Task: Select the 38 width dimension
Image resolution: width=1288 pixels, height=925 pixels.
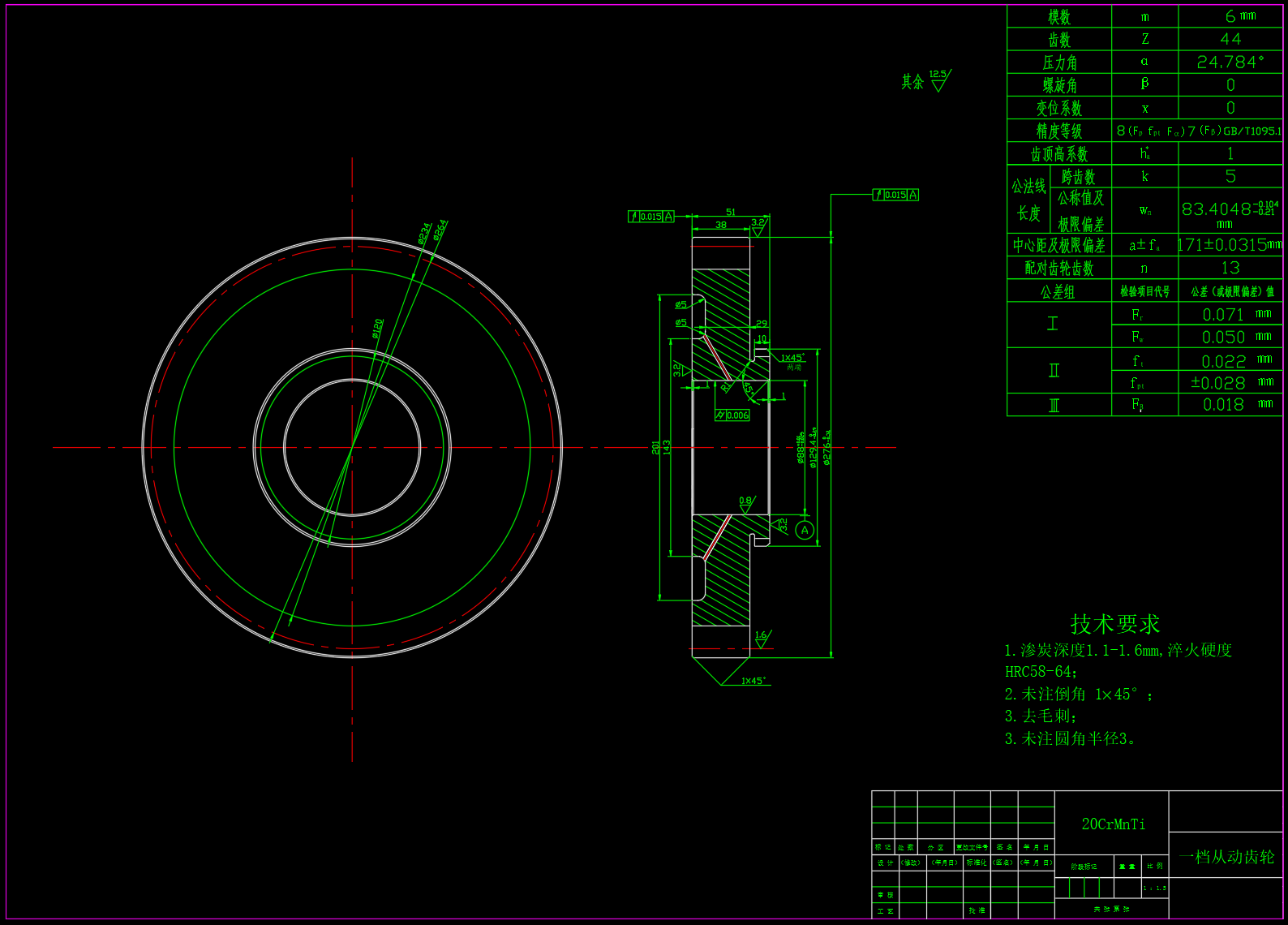Action: coord(720,225)
